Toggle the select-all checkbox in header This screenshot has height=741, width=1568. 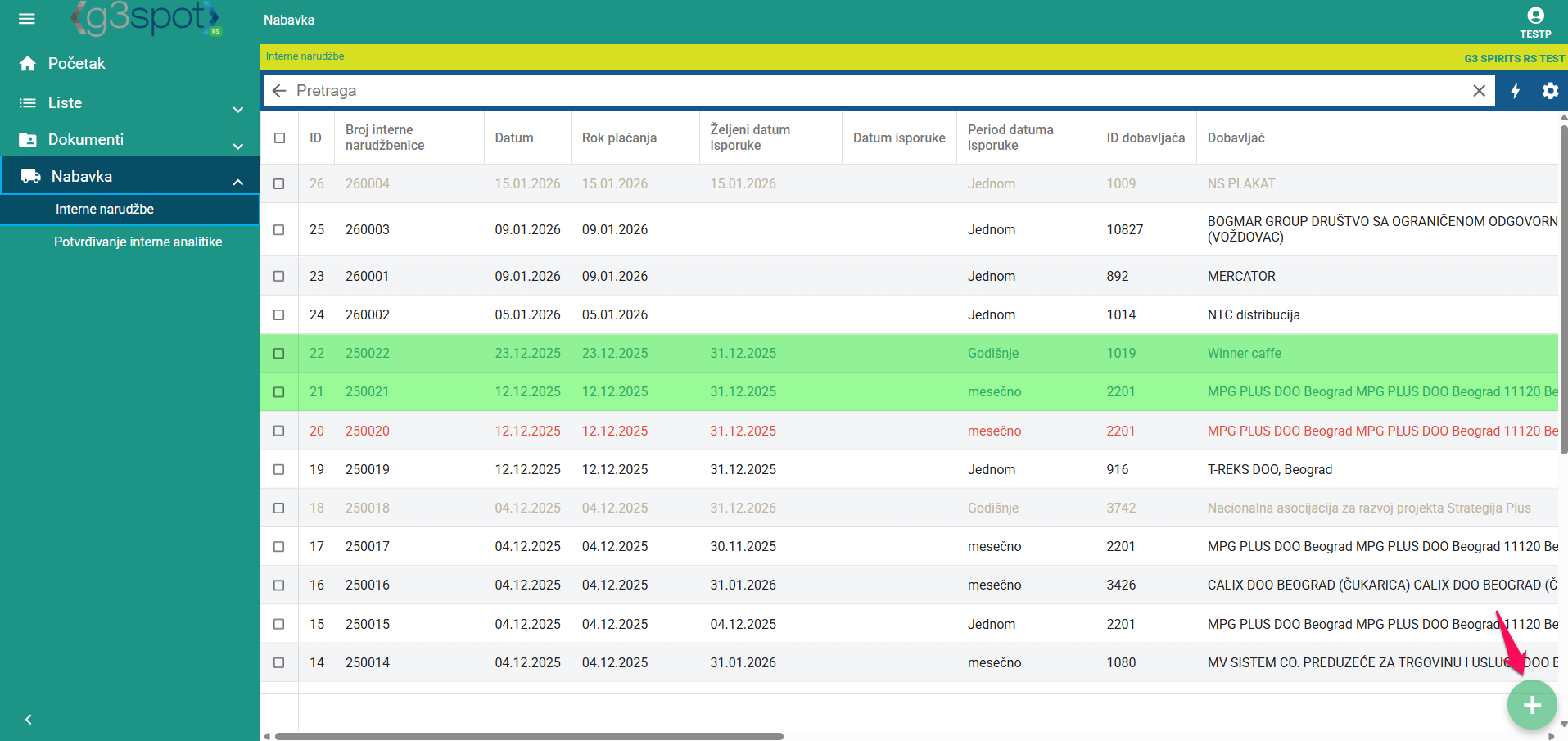coord(279,138)
